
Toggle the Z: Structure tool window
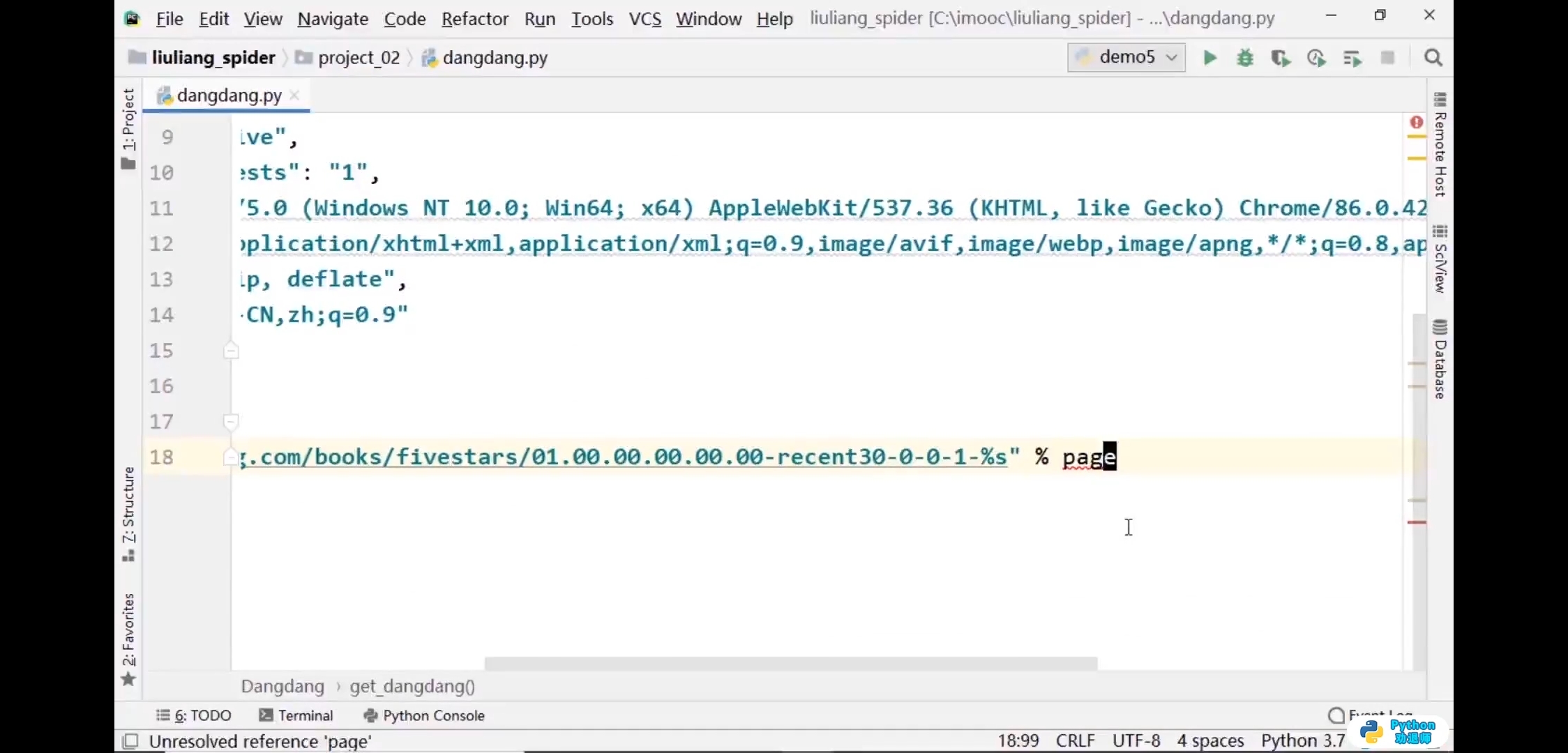point(128,515)
